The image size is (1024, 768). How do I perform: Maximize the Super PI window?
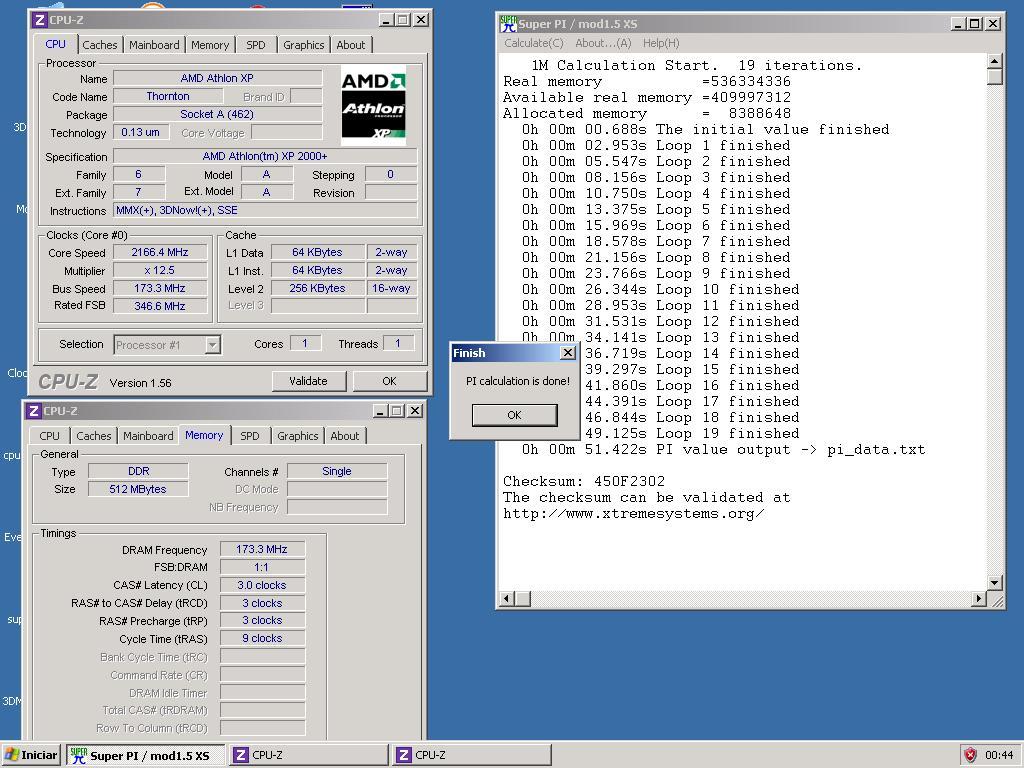pos(974,24)
